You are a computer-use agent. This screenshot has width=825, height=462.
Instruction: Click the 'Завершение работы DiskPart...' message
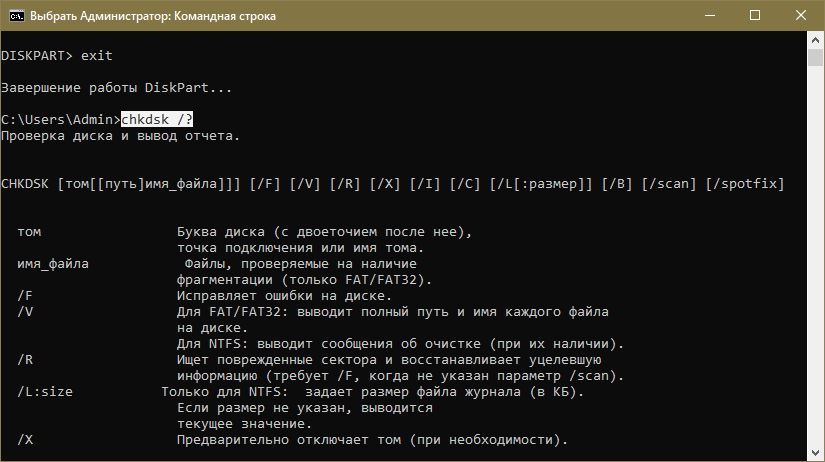(x=117, y=87)
